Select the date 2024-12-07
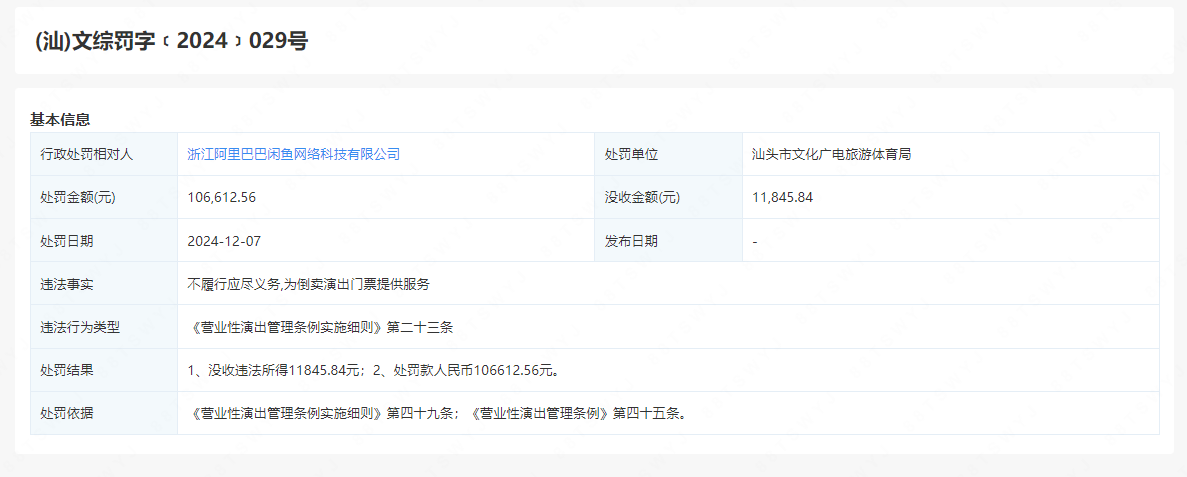Screen dimensions: 1187x477 [x=224, y=241]
